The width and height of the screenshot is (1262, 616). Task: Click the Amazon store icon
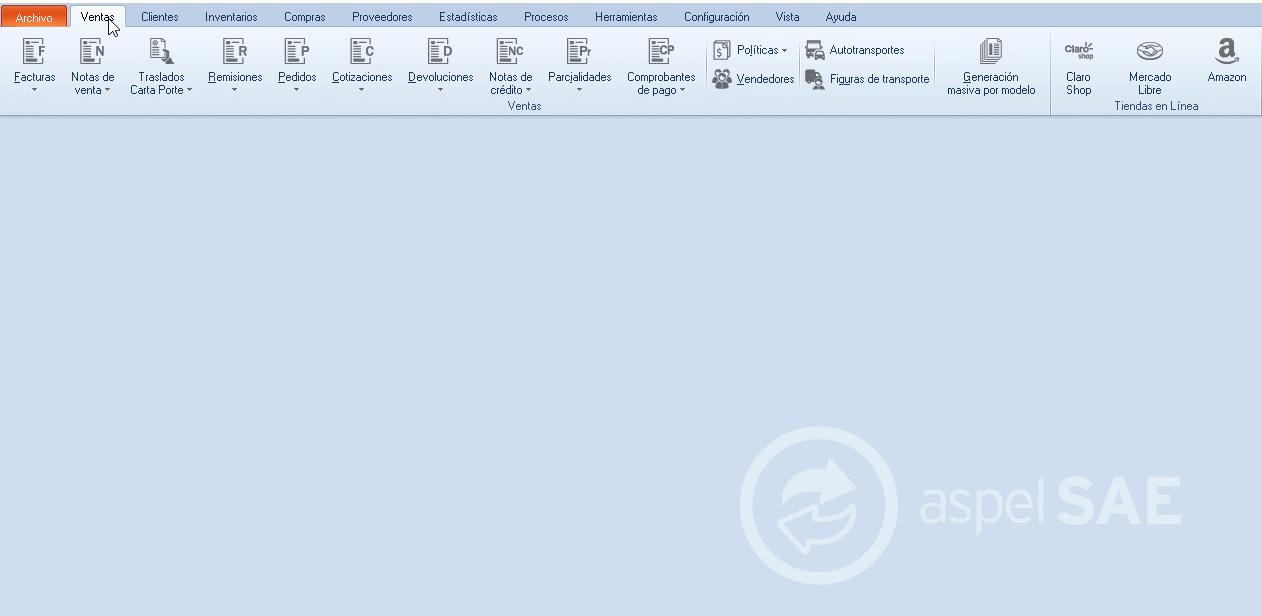coord(1227,52)
